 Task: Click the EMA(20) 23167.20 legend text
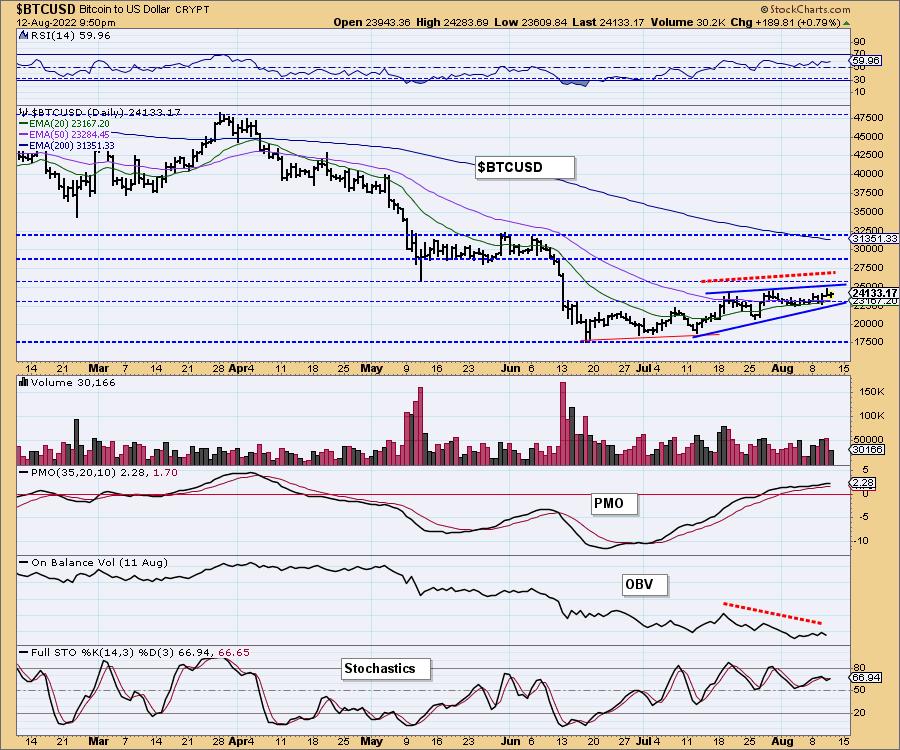pos(69,123)
